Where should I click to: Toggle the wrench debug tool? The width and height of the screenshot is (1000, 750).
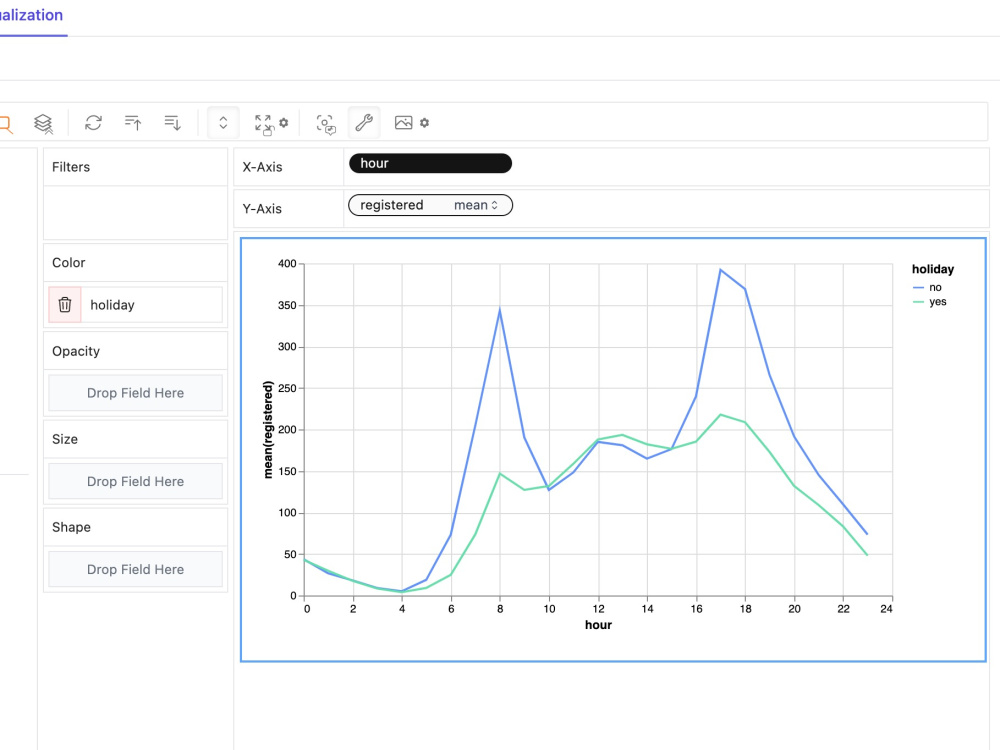tap(364, 122)
